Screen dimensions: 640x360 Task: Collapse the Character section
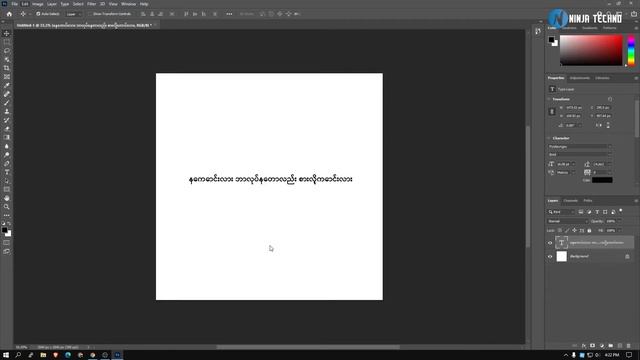click(x=549, y=138)
